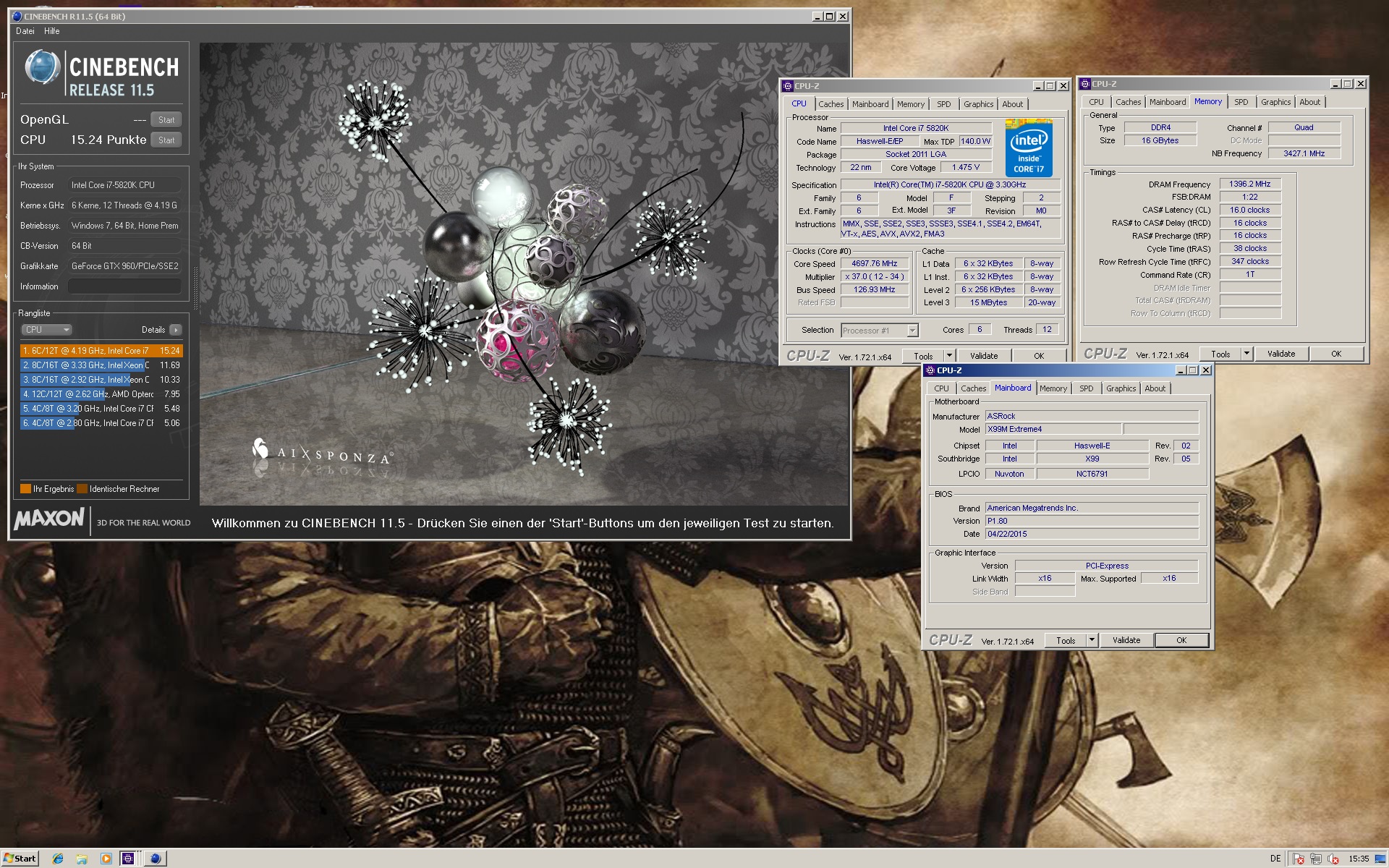1389x868 pixels.
Task: Click the muted volume speaker tray icon
Action: [1333, 859]
